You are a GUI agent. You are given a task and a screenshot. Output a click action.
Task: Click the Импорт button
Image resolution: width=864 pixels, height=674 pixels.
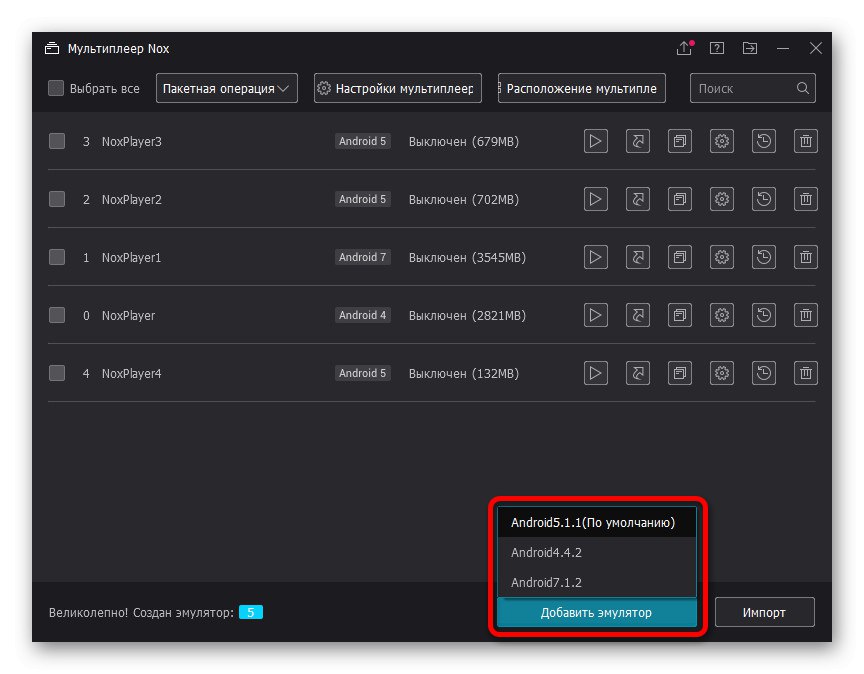pos(764,612)
